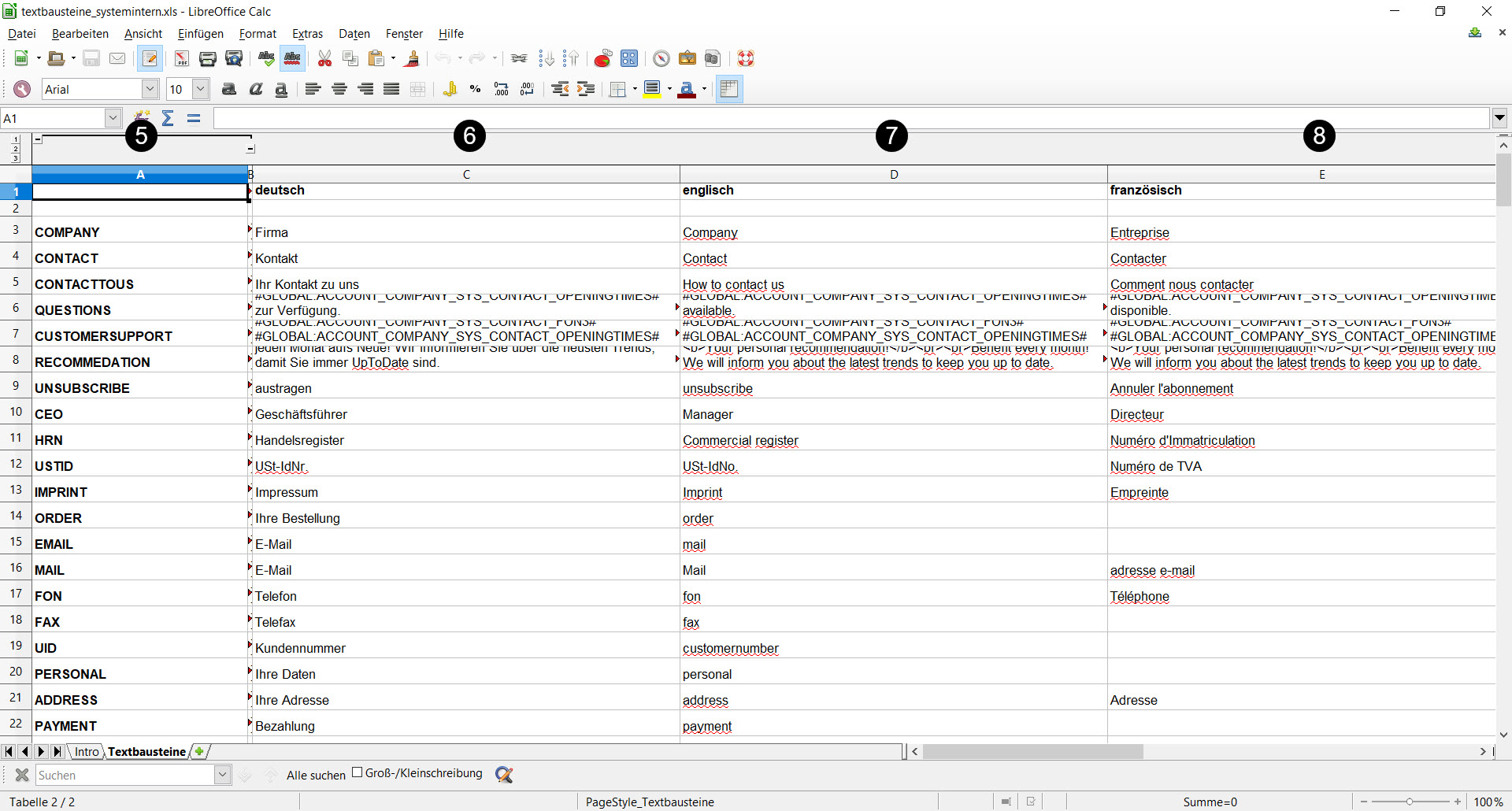Click the Navigator compass icon
The width and height of the screenshot is (1512, 811).
point(661,58)
